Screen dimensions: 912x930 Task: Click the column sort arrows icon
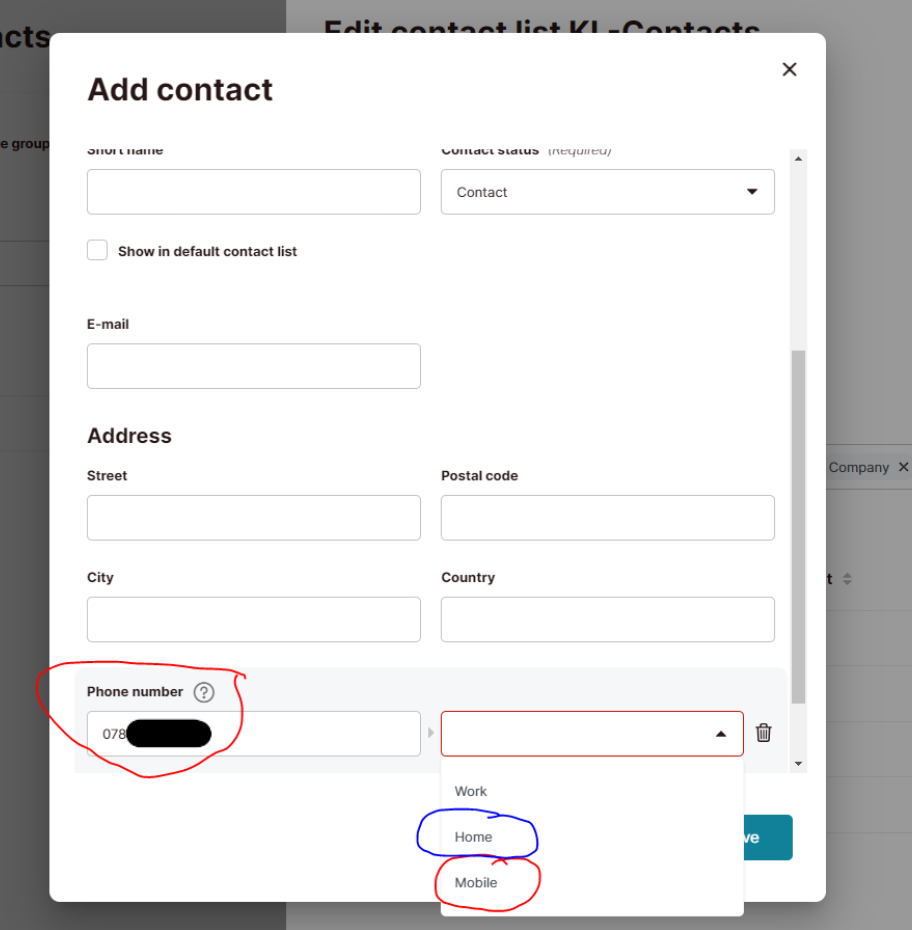[x=847, y=579]
